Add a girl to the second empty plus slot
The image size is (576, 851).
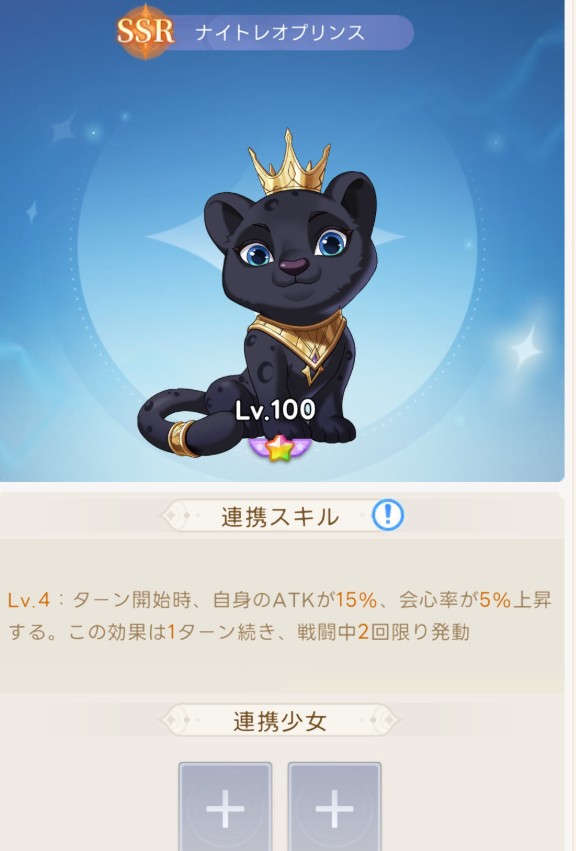pos(334,807)
